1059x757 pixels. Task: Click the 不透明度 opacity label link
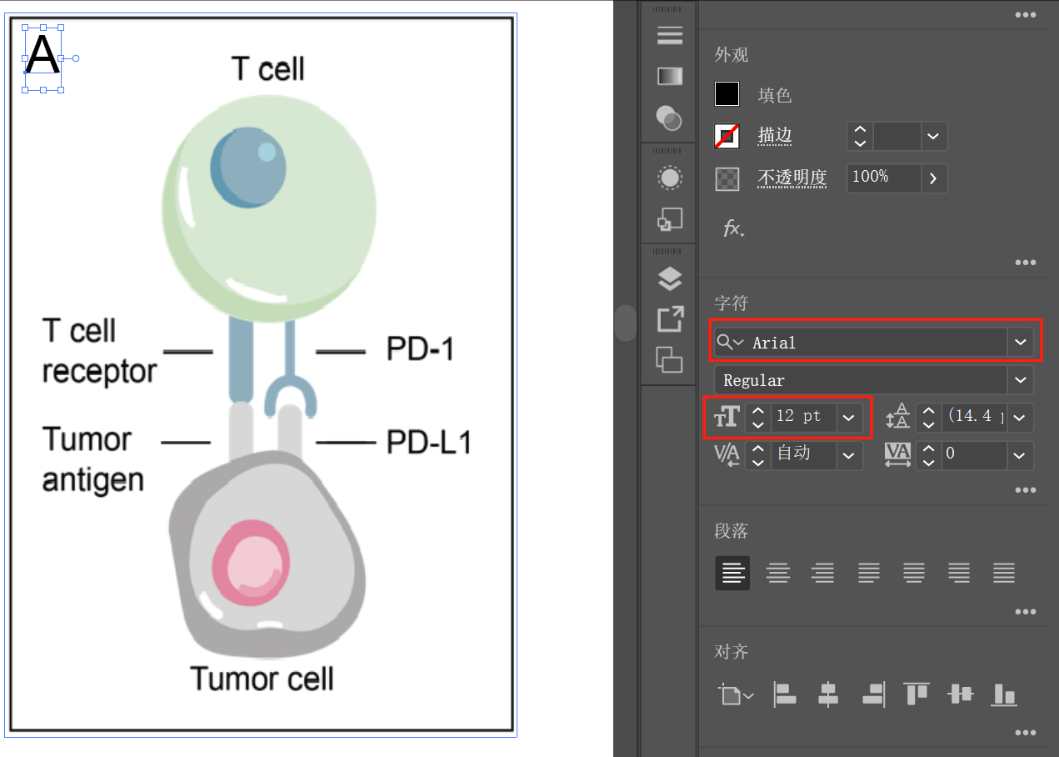click(x=792, y=178)
